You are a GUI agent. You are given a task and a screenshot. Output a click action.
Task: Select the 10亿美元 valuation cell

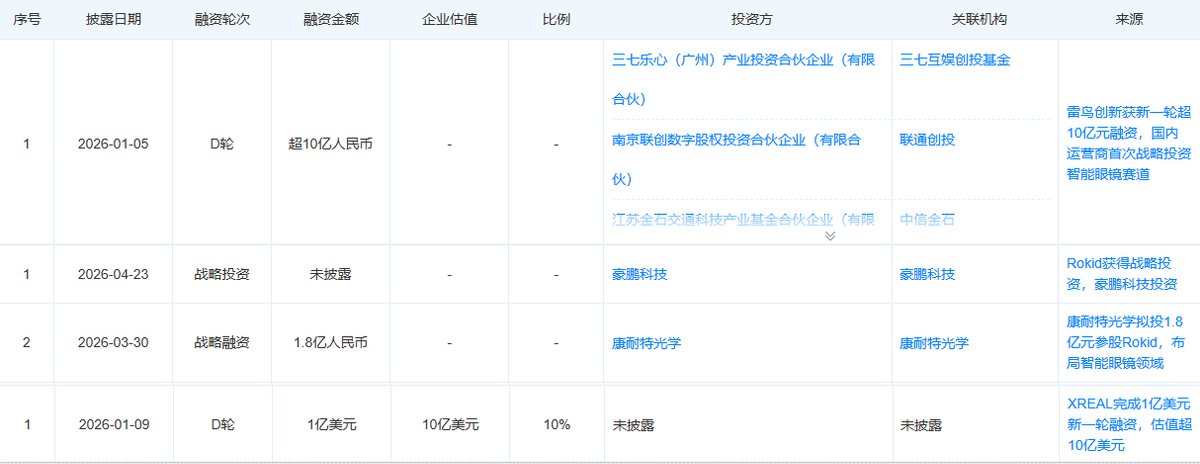tap(450, 424)
